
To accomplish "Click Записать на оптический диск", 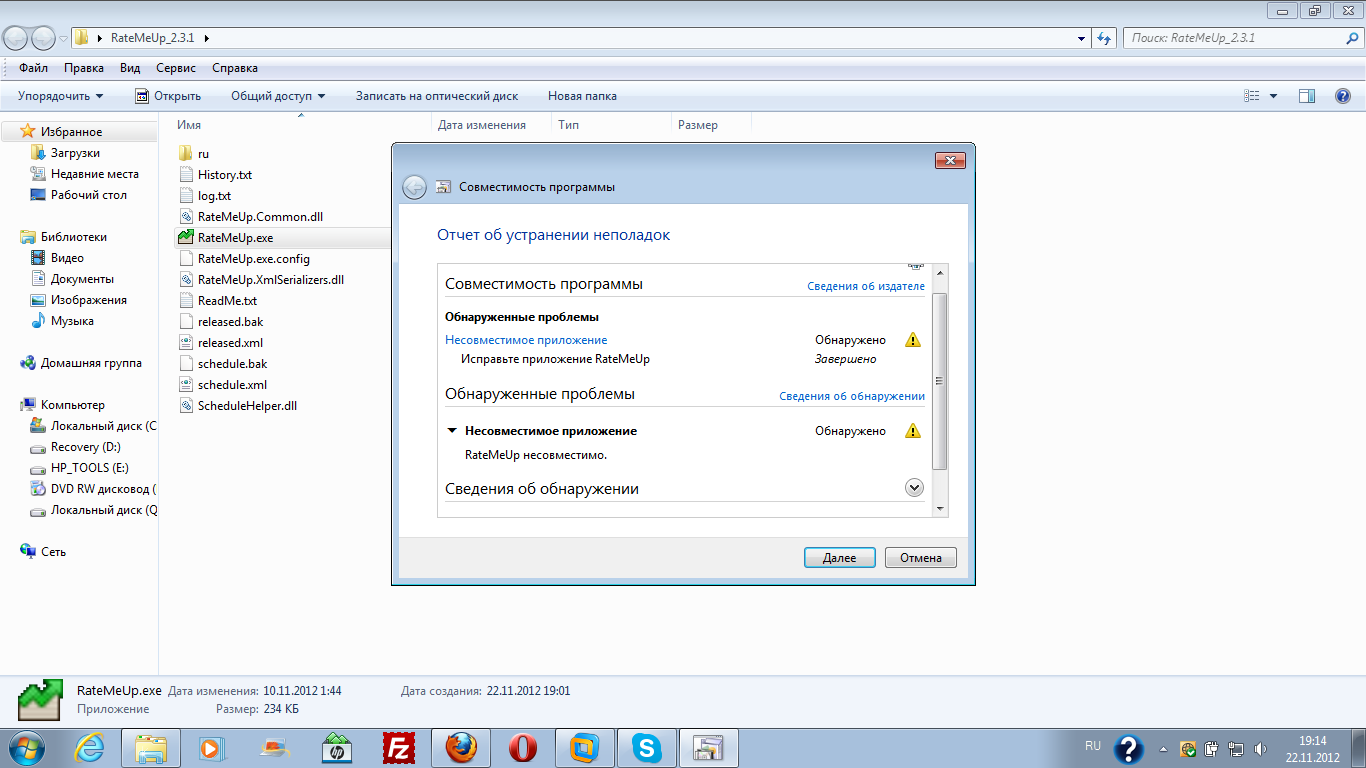I will (437, 96).
